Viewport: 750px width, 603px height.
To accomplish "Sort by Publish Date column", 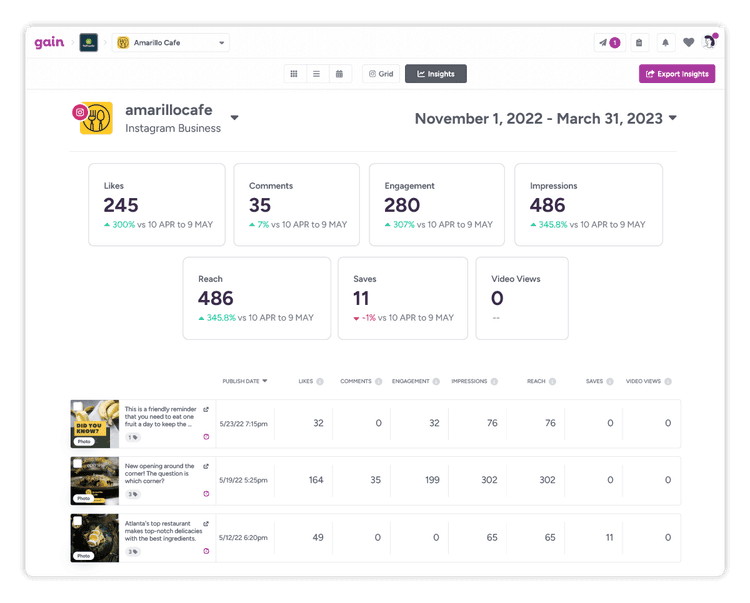I will click(x=245, y=381).
